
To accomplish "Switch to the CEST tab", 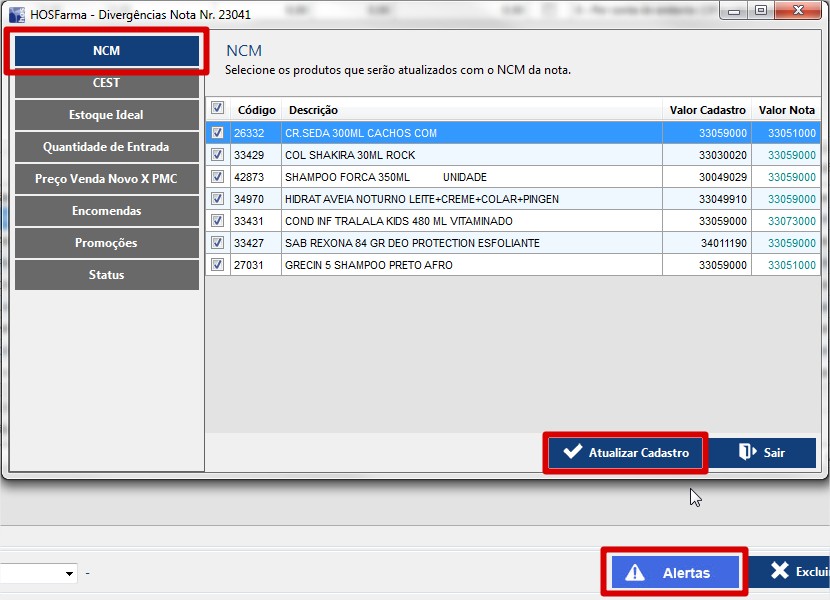I will click(106, 83).
